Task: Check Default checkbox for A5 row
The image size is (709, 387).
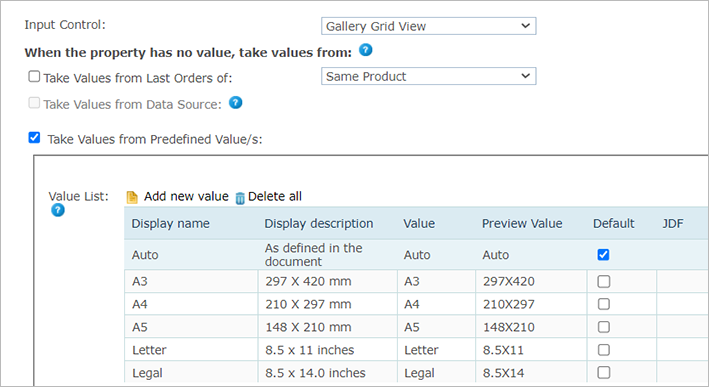Action: point(603,327)
